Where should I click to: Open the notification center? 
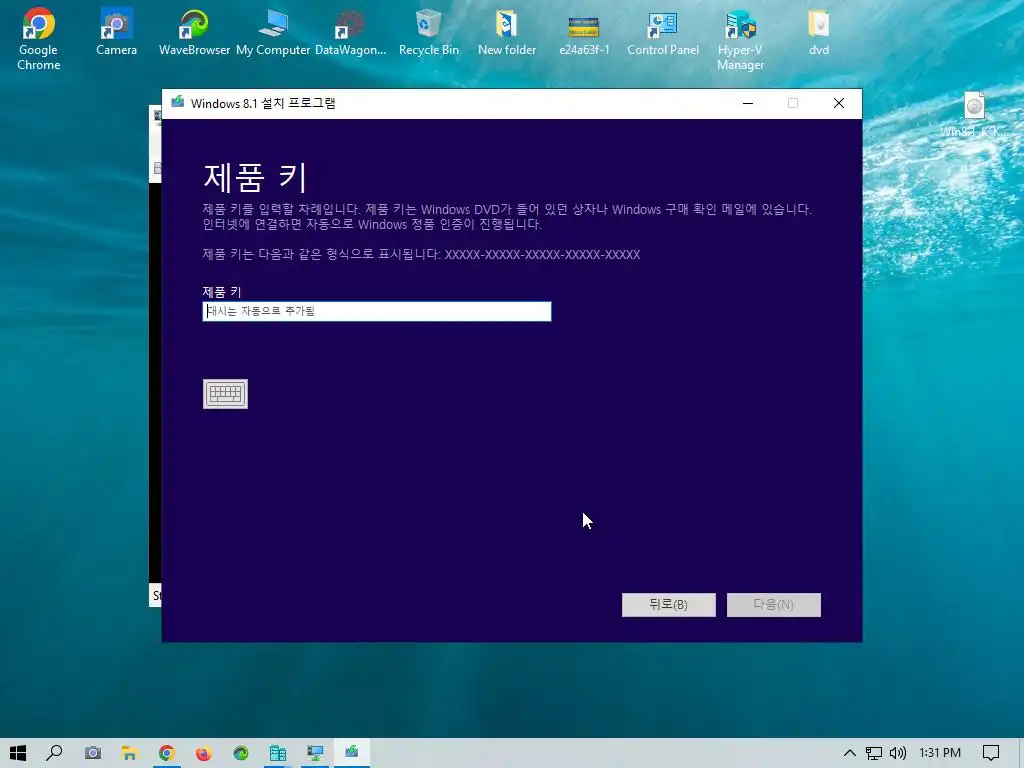click(x=991, y=753)
